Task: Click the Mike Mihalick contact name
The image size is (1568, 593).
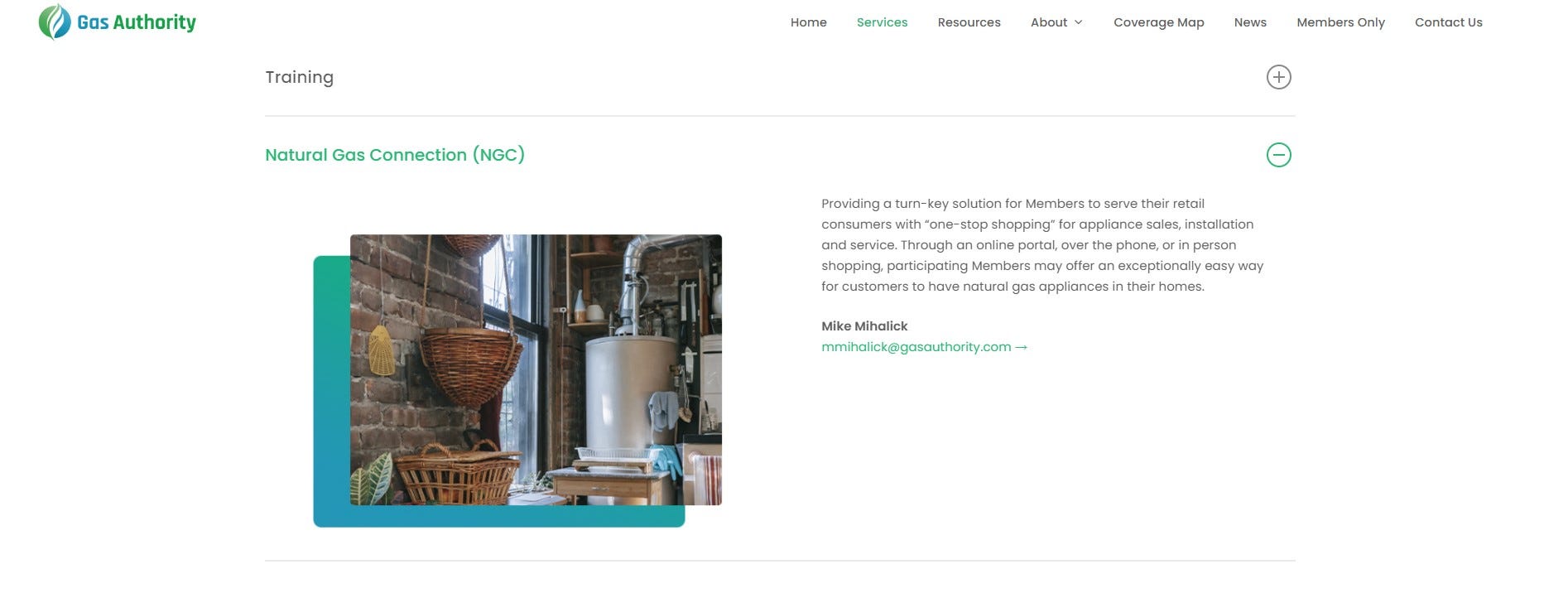Action: tap(864, 326)
